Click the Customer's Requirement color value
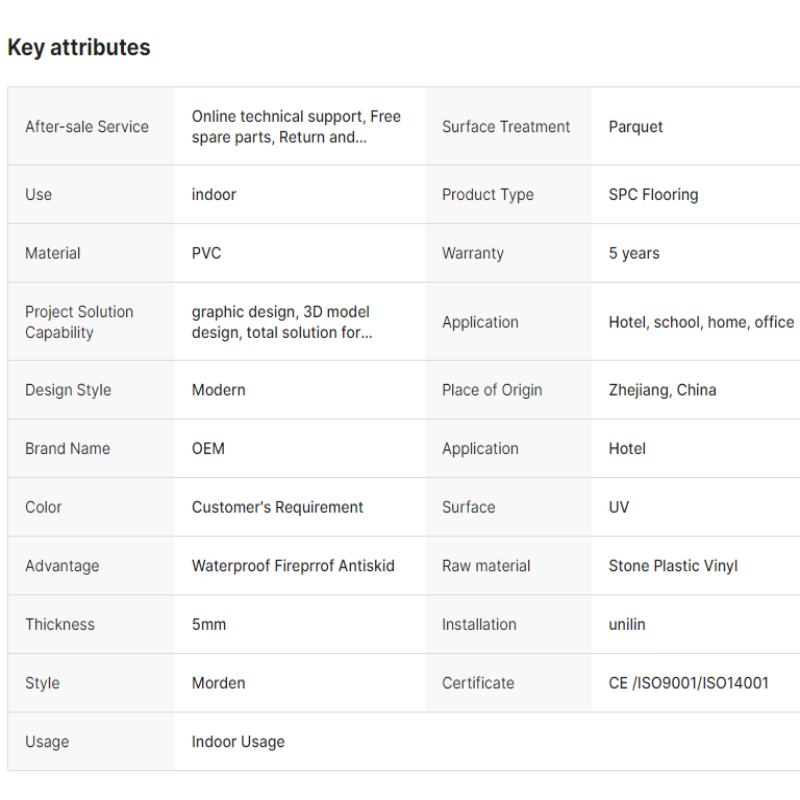Viewport: 800px width, 800px height. click(x=277, y=507)
